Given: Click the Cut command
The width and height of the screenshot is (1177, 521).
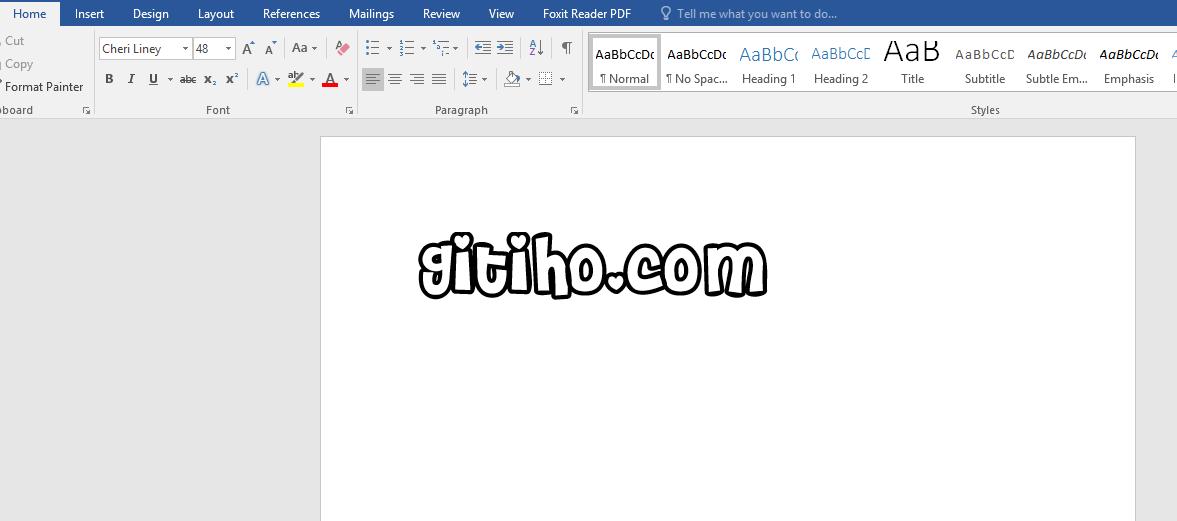Looking at the screenshot, I should [x=14, y=41].
